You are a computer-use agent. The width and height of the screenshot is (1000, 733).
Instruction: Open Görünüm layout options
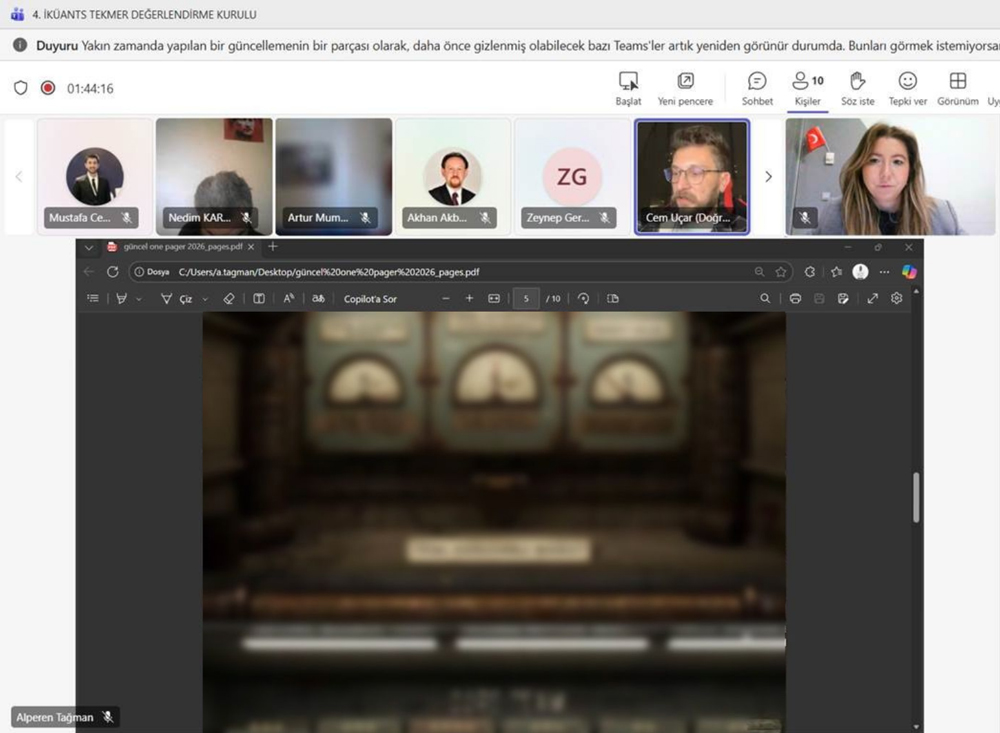957,87
